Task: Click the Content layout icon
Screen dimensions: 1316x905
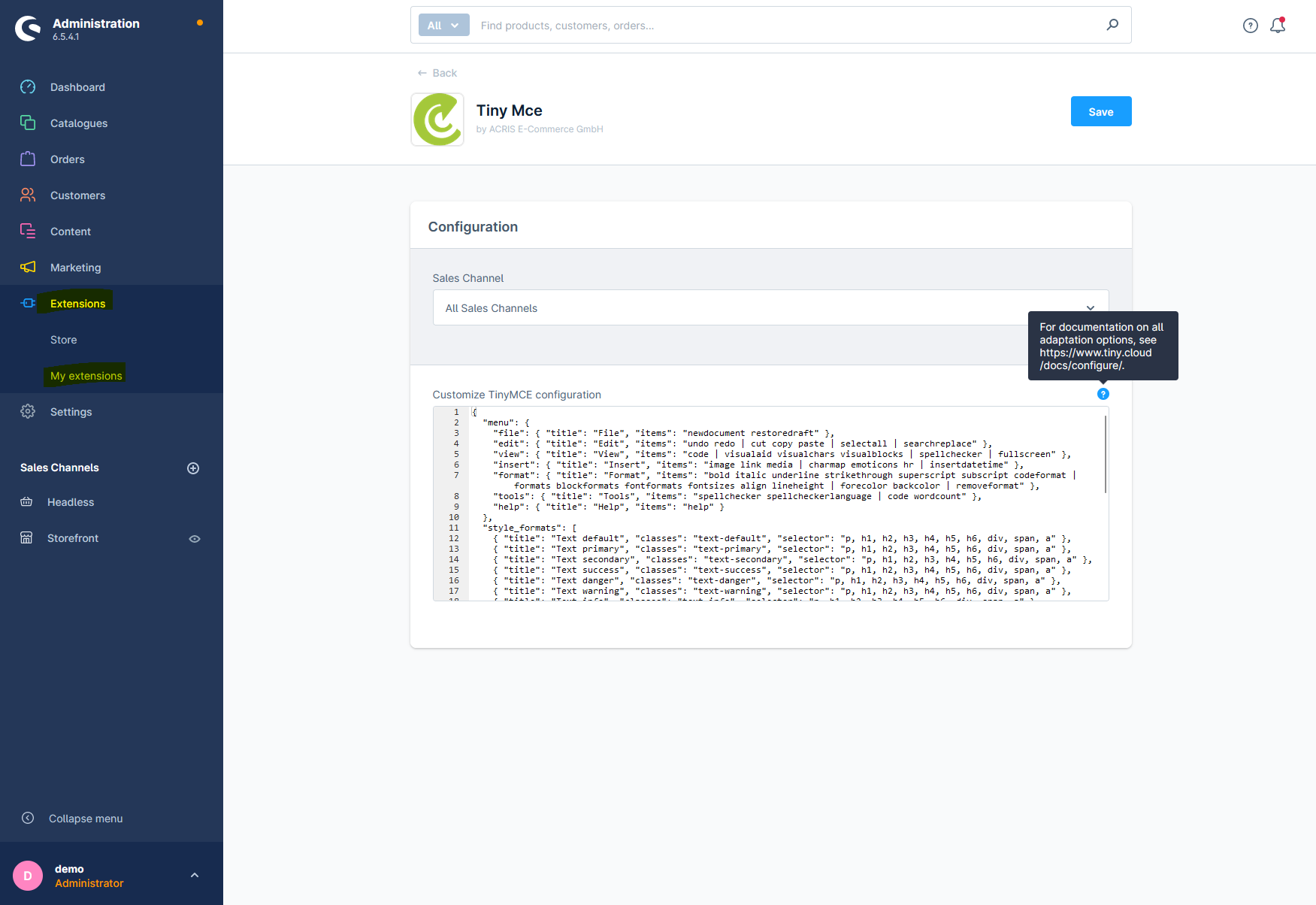Action: [x=28, y=231]
